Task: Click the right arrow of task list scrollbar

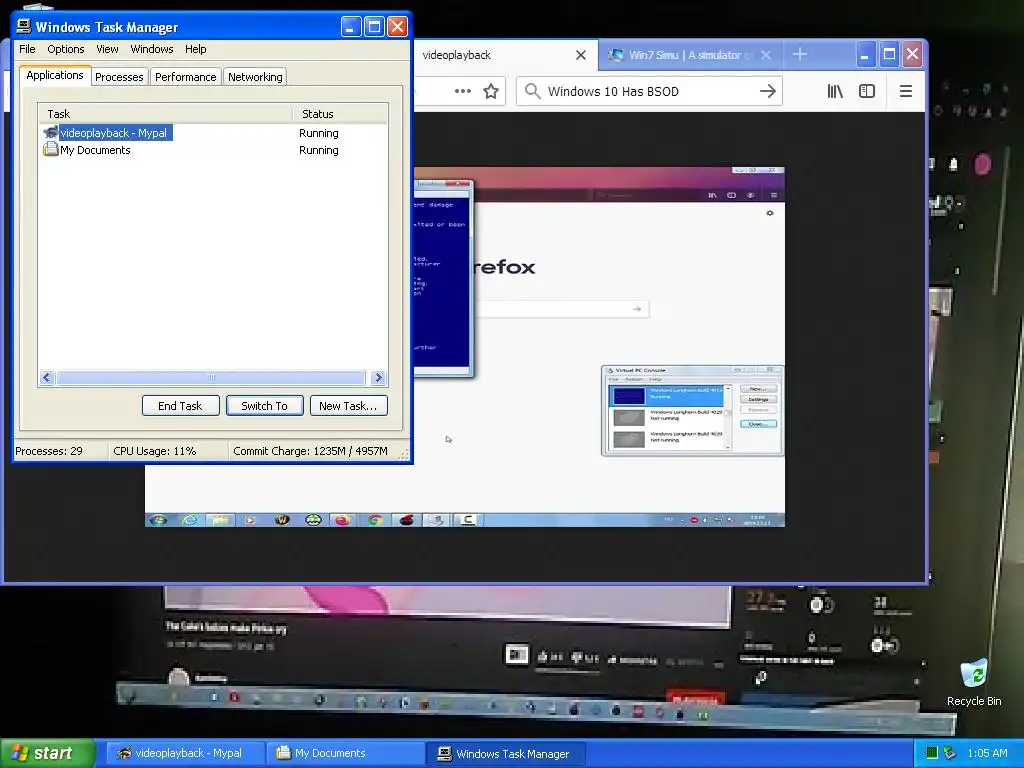Action: [x=377, y=377]
